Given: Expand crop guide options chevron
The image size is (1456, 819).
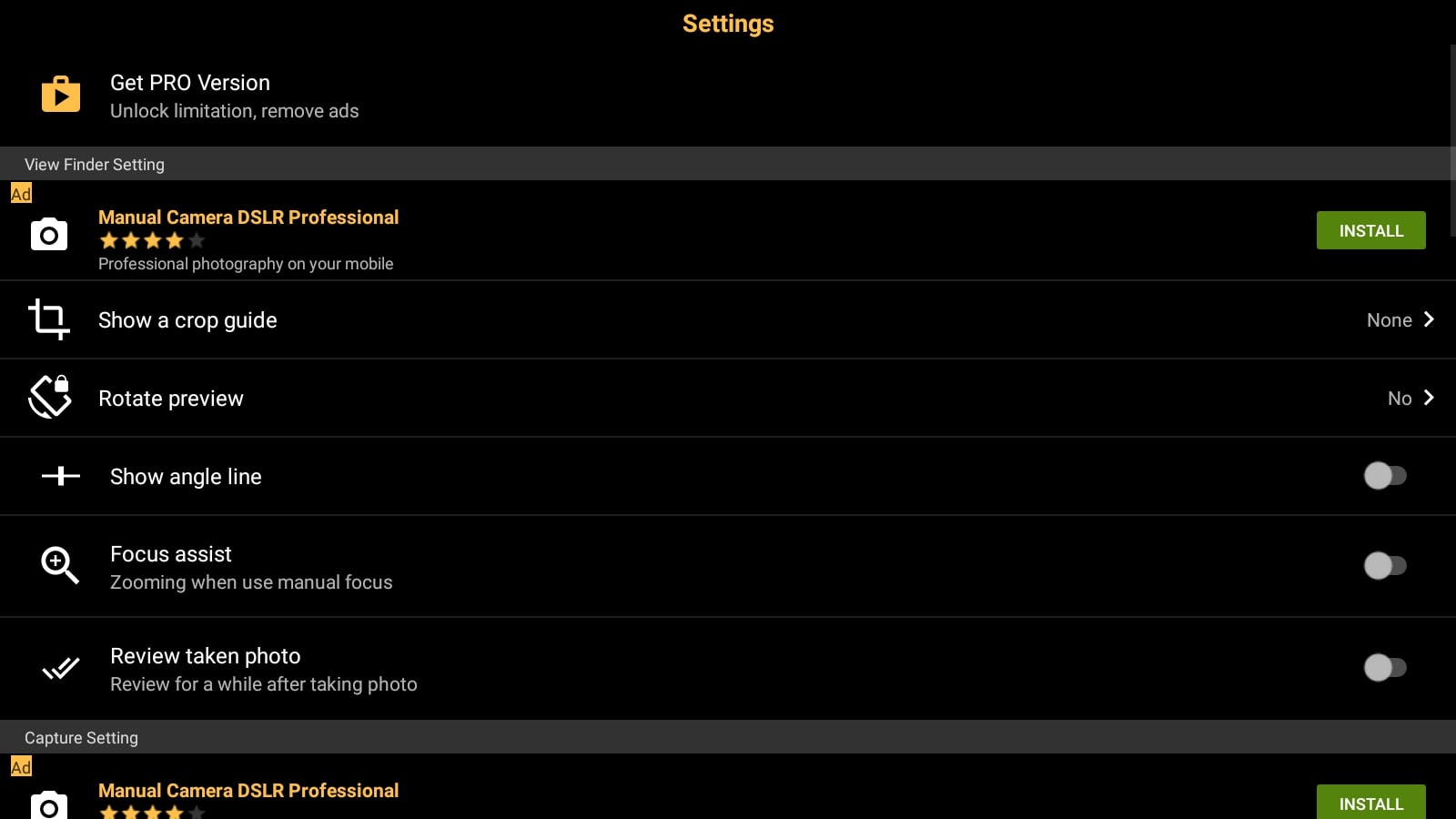Looking at the screenshot, I should 1429,319.
